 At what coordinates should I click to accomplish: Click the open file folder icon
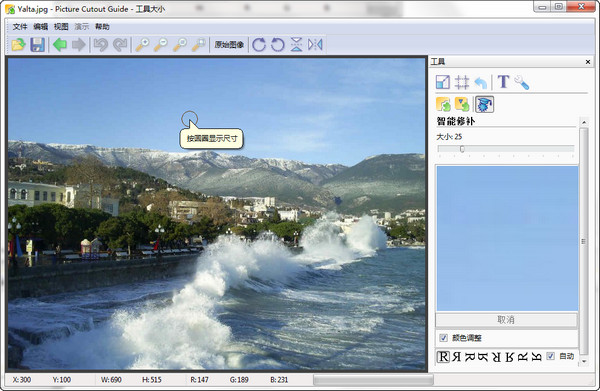pos(18,45)
